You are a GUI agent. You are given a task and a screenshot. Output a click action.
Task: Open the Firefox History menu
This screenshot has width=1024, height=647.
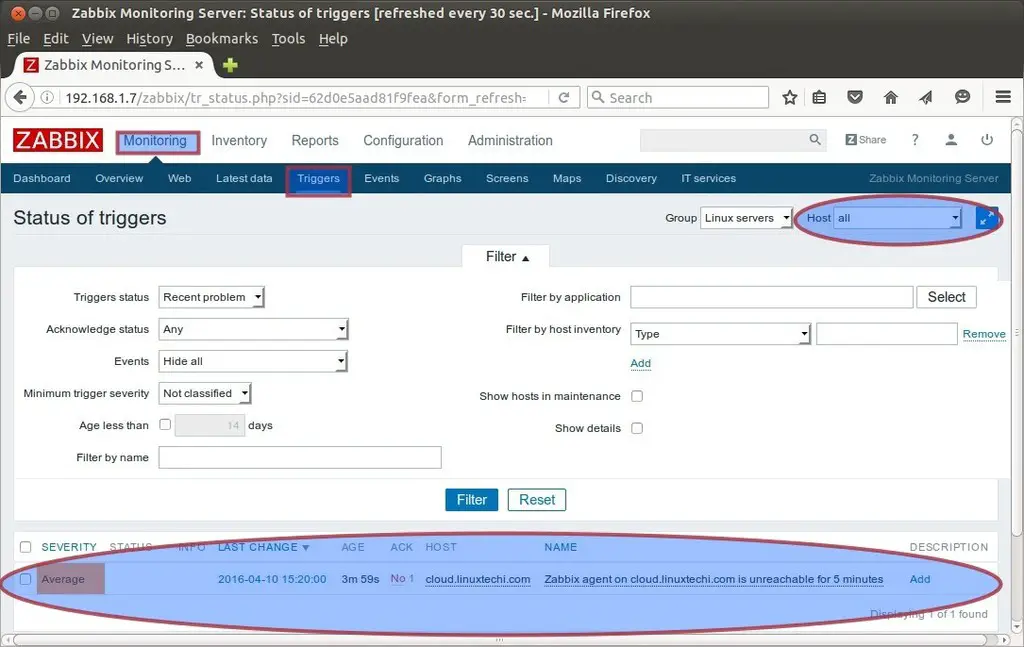pos(150,39)
